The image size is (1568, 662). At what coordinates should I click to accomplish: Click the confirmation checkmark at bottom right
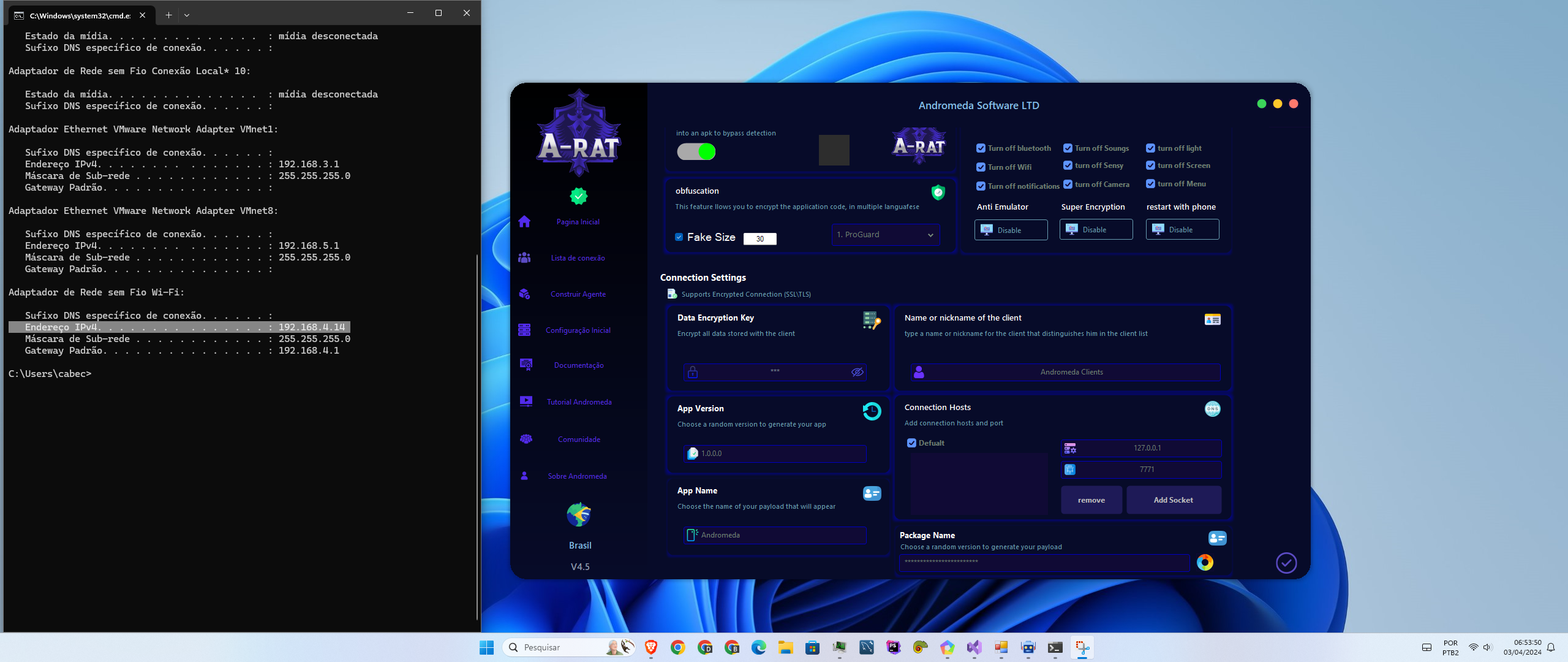pyautogui.click(x=1286, y=562)
